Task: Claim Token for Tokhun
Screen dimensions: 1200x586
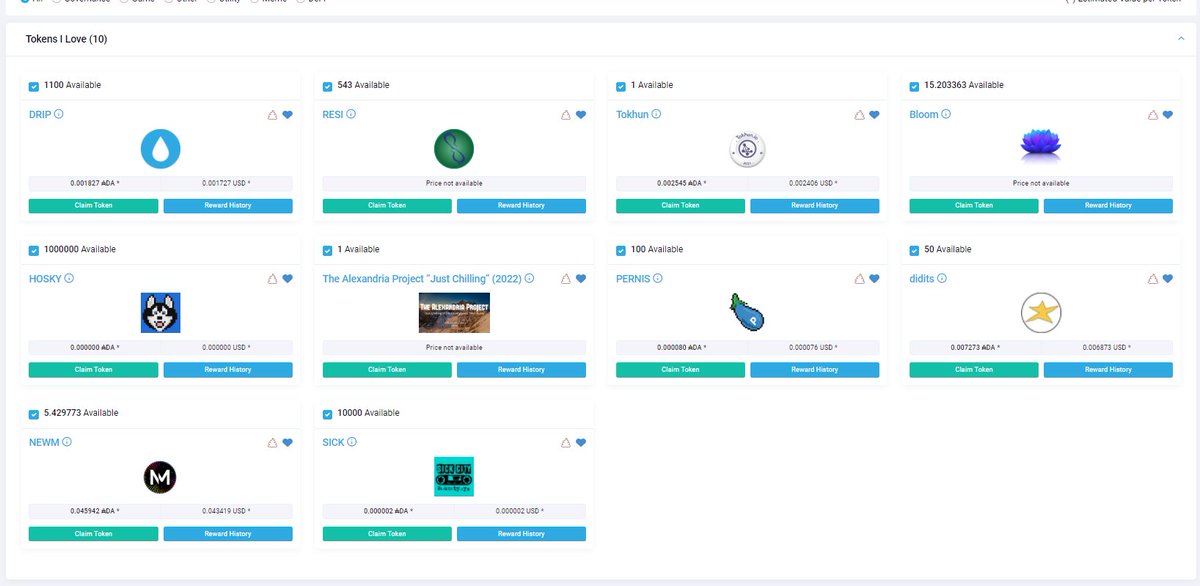Action: point(681,206)
